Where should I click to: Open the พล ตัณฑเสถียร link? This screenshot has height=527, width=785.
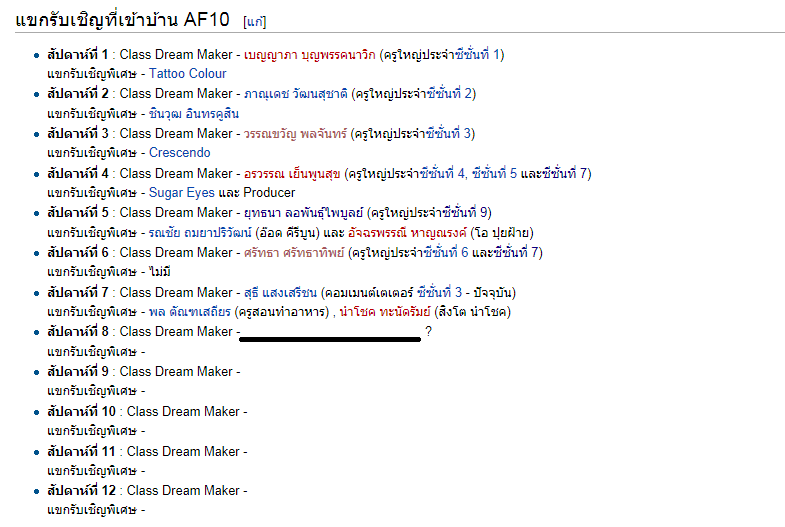[190, 312]
